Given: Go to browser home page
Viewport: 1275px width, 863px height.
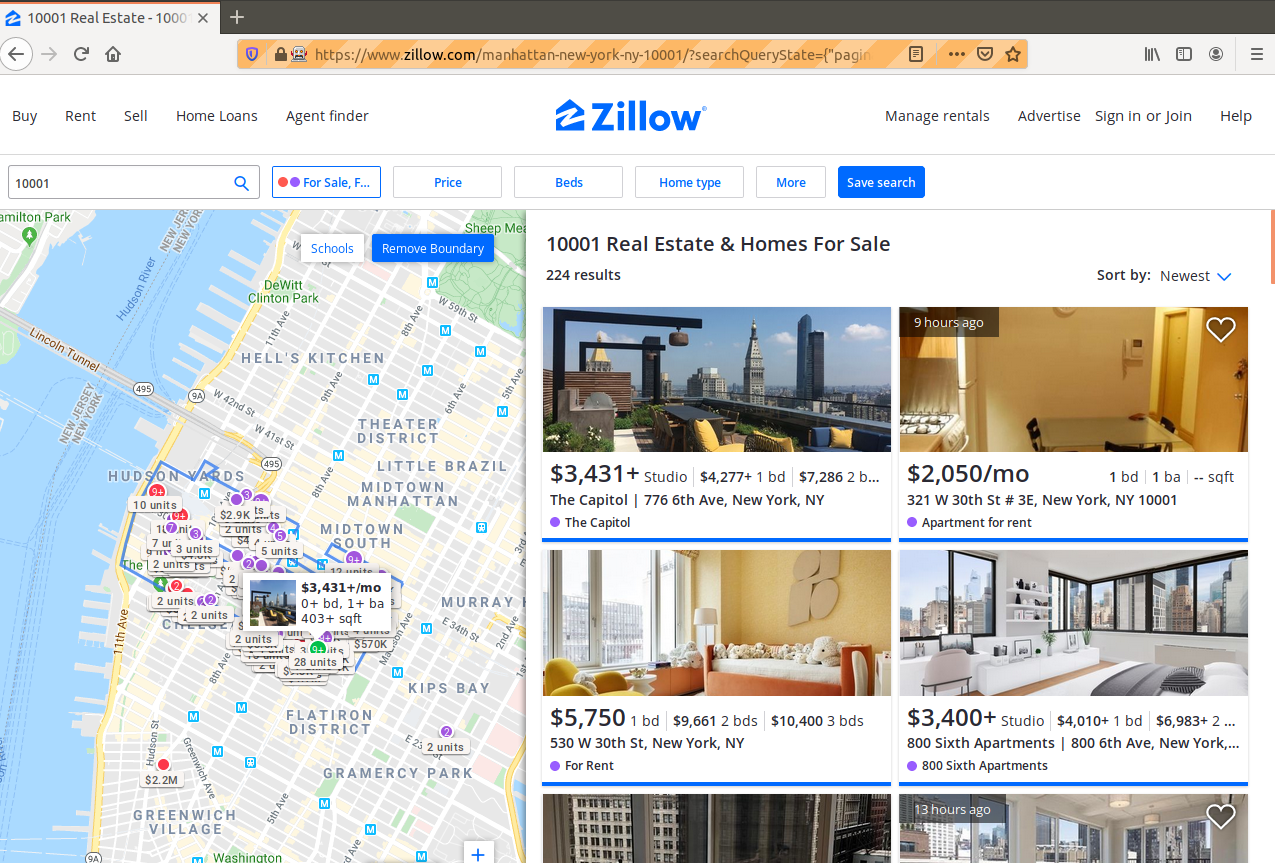Looking at the screenshot, I should click(113, 54).
